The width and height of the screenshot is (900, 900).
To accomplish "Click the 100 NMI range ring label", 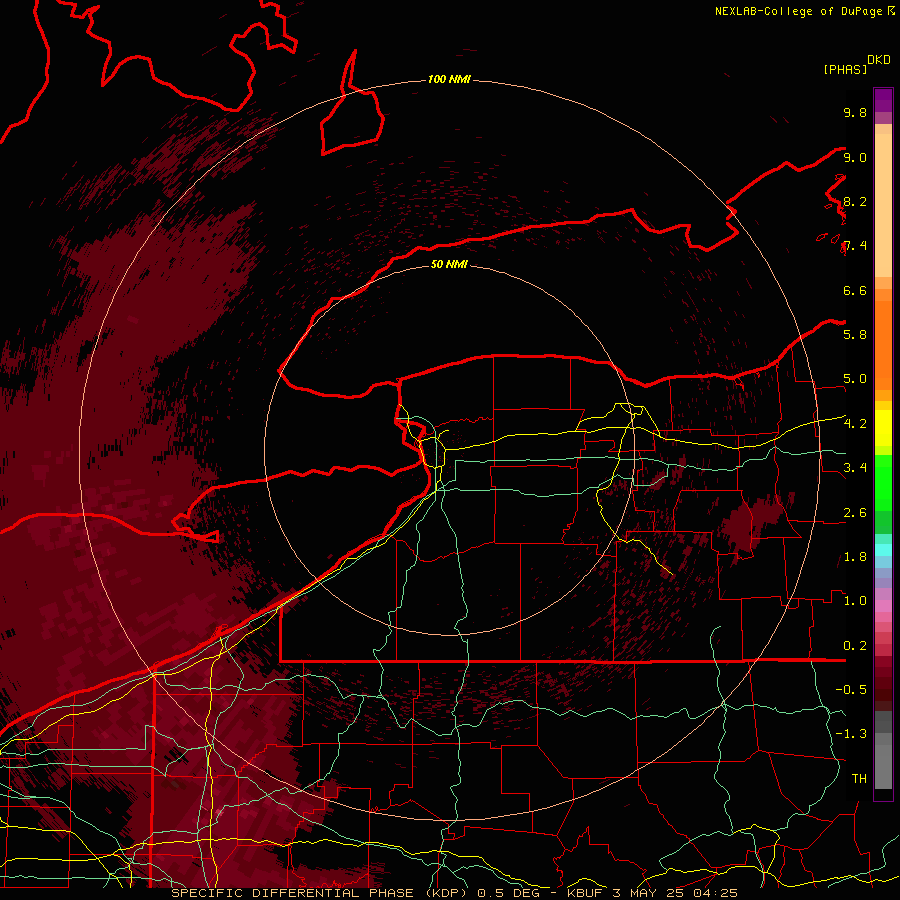I will coord(449,79).
